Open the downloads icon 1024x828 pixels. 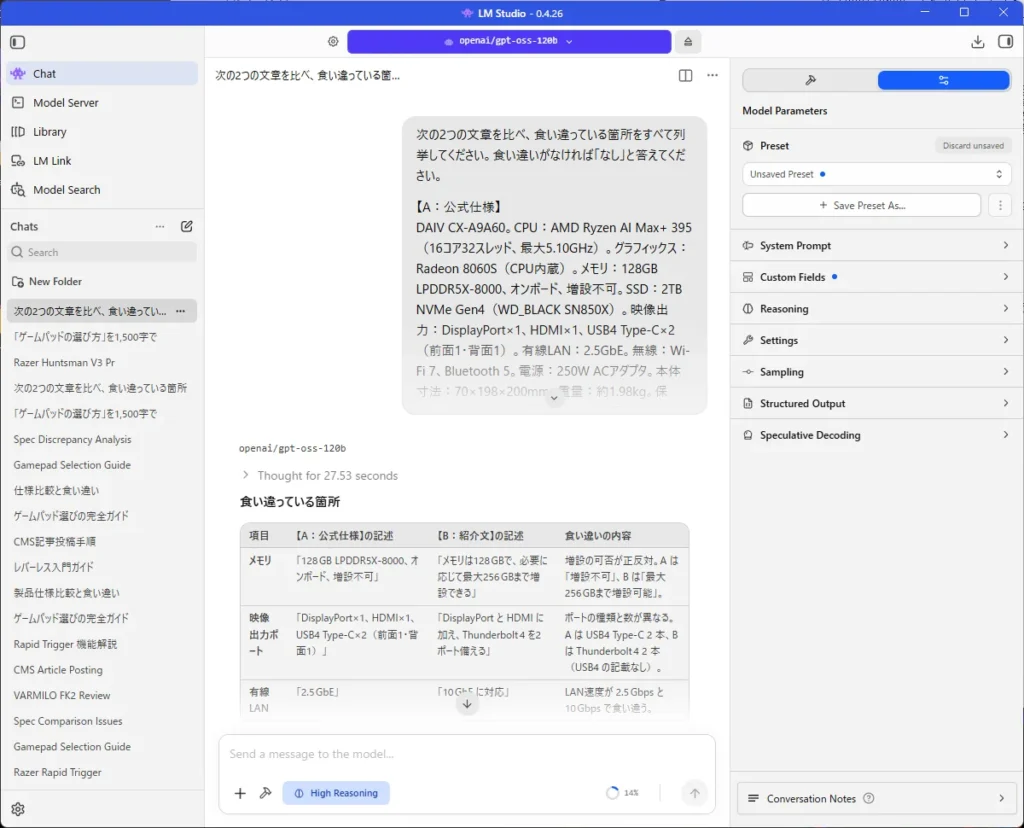tap(978, 42)
